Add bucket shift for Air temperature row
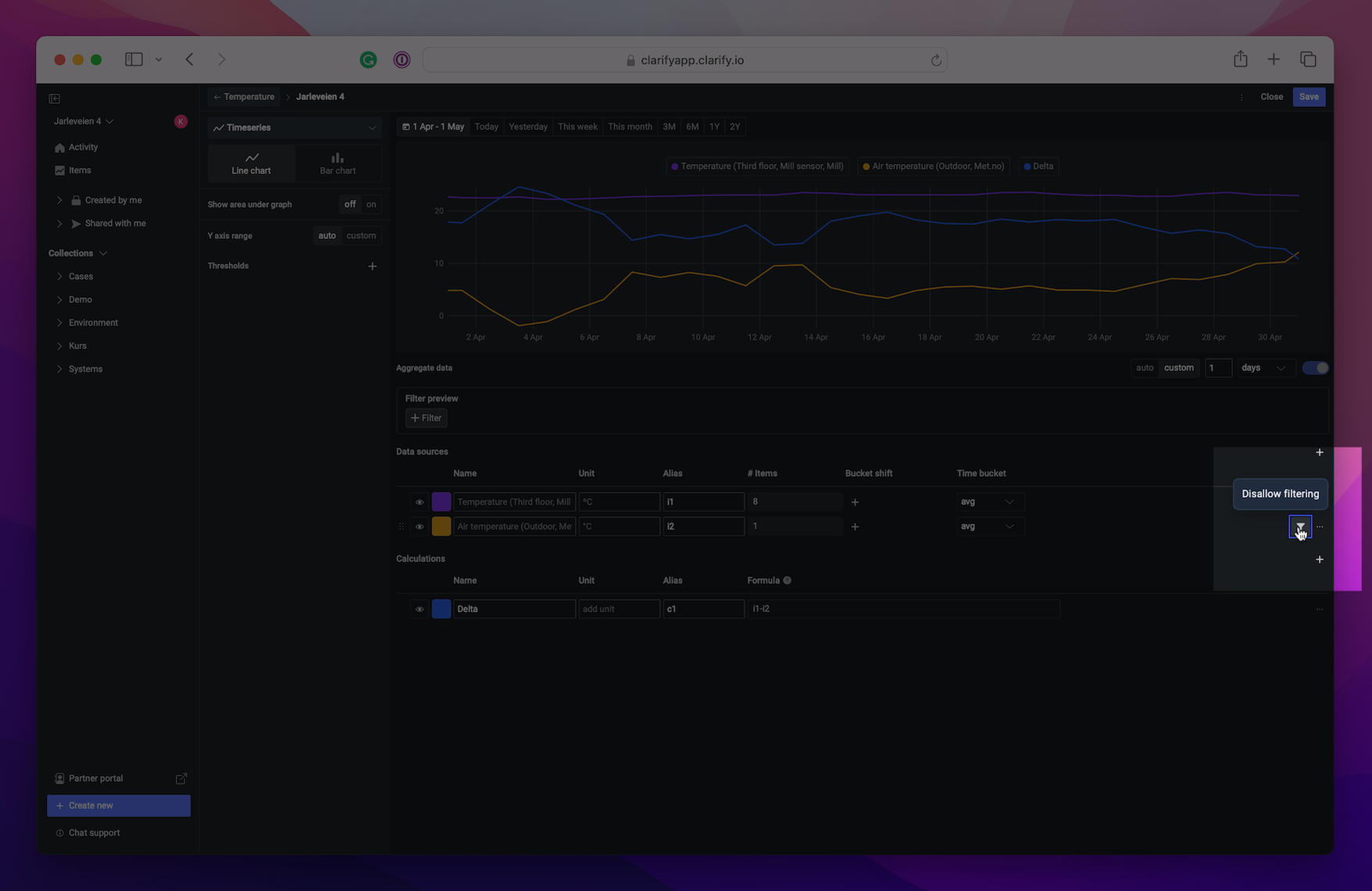 855,527
